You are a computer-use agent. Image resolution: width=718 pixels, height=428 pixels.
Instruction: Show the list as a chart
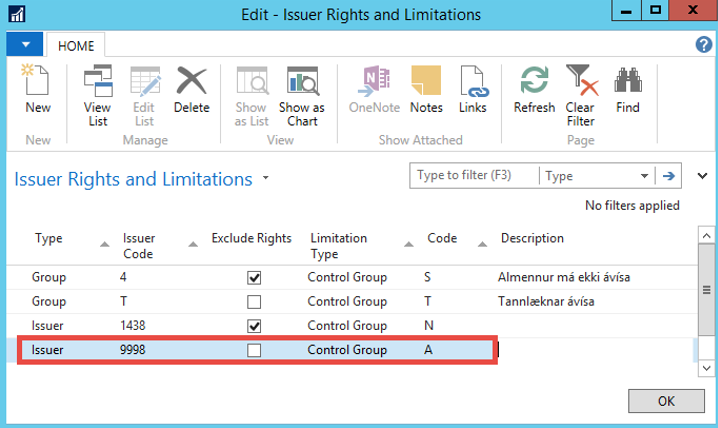pos(301,90)
